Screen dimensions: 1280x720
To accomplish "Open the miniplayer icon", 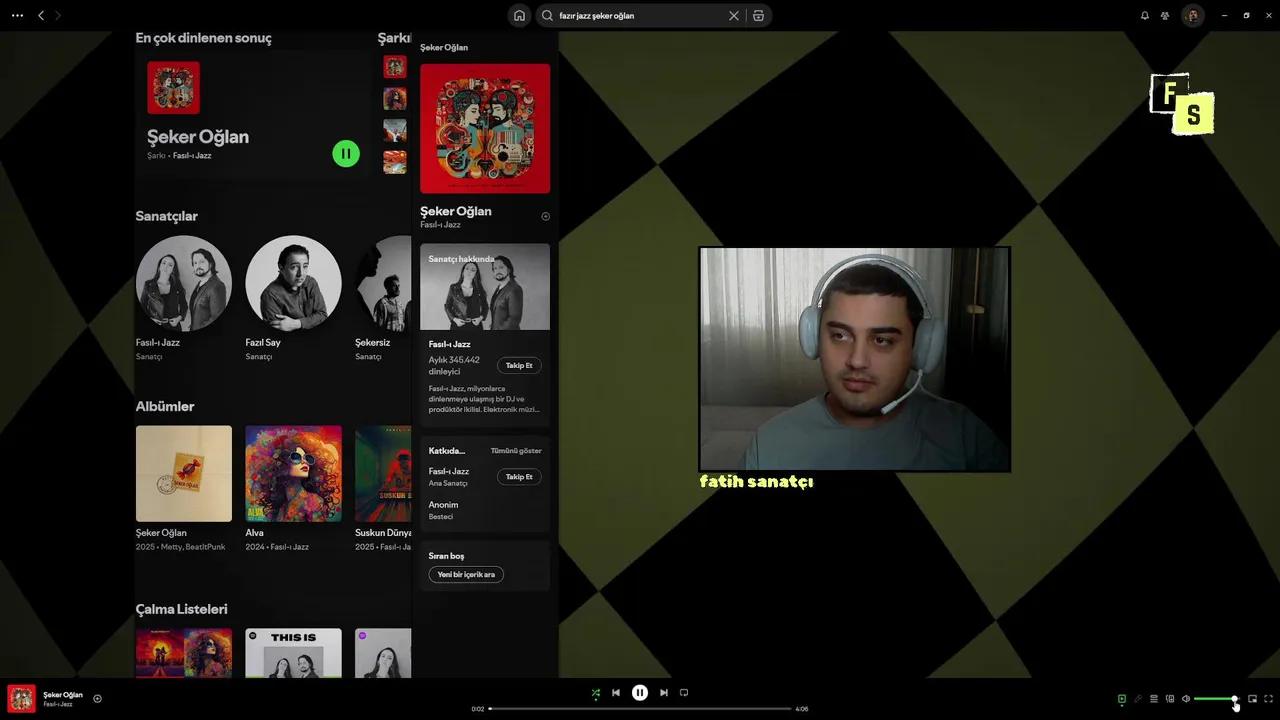I will (x=1252, y=699).
